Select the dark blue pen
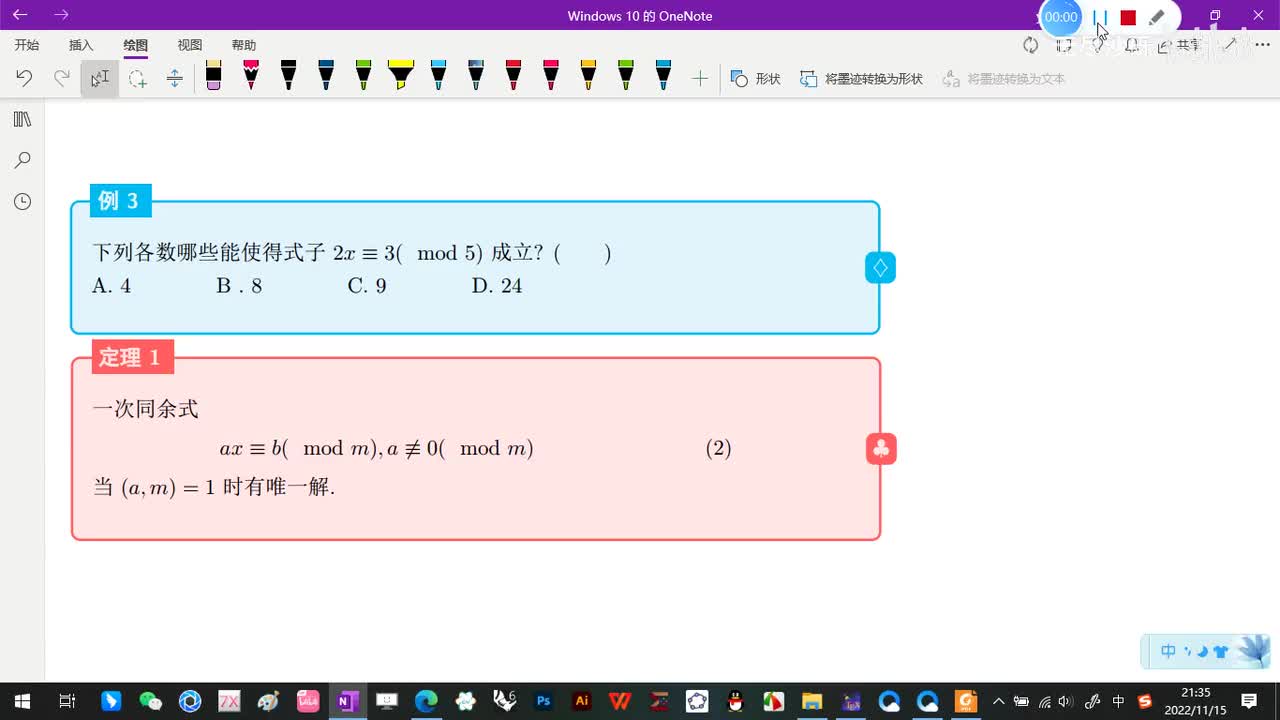 click(x=326, y=76)
